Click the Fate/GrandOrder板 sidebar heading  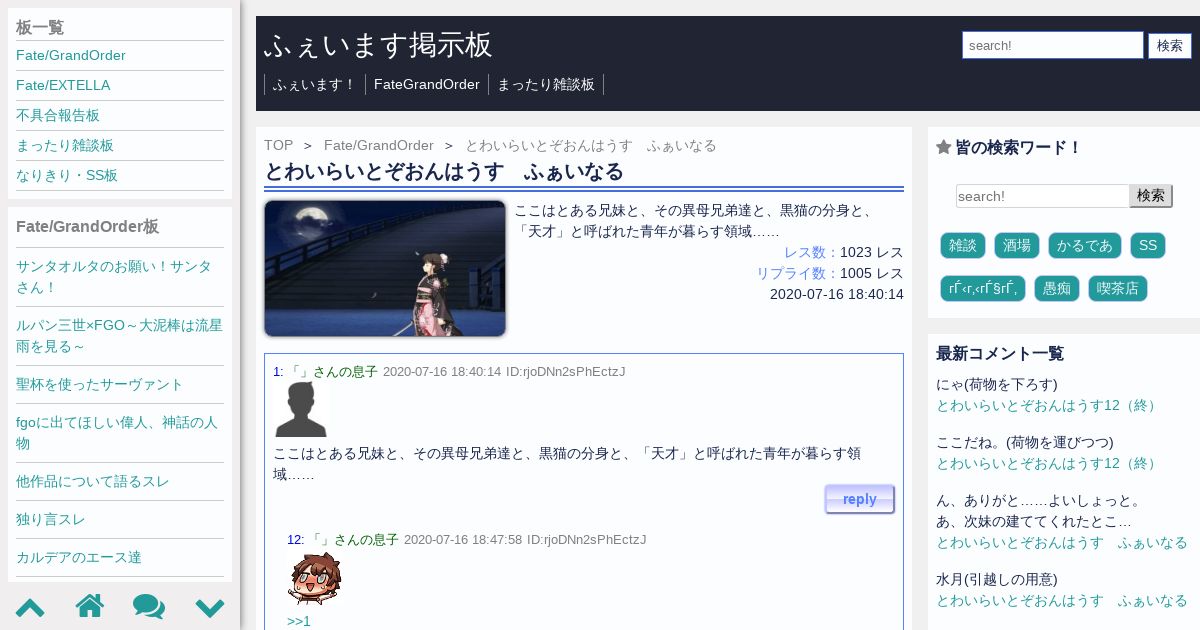[87, 227]
